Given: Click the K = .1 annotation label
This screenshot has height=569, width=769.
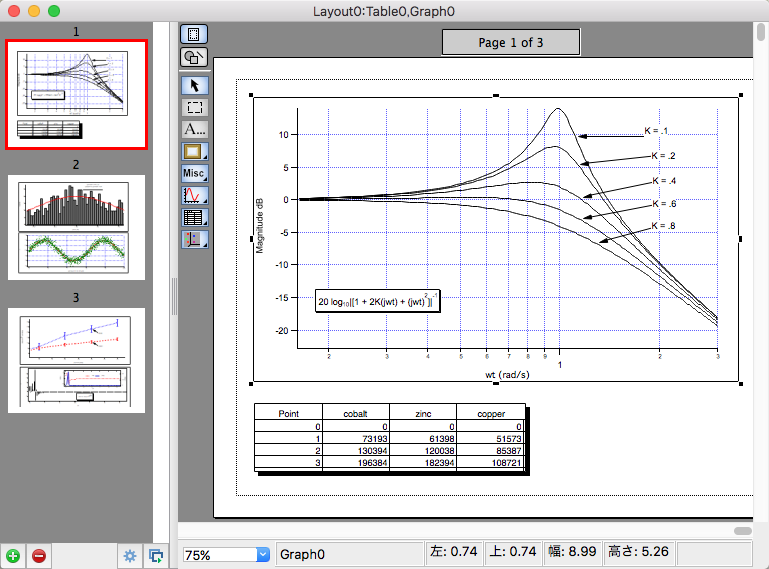Looking at the screenshot, I should coord(656,131).
